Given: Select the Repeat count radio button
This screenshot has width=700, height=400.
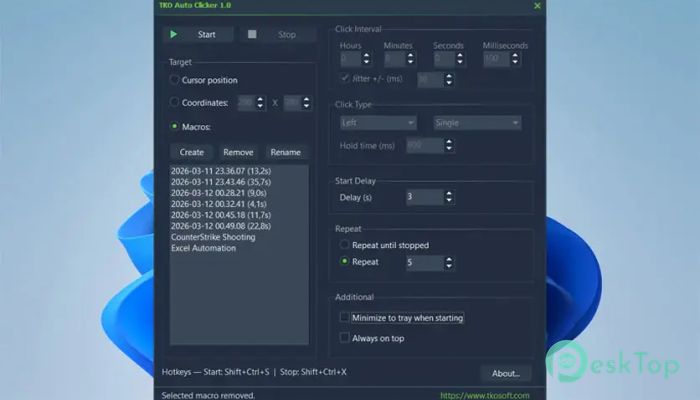Looking at the screenshot, I should [344, 262].
